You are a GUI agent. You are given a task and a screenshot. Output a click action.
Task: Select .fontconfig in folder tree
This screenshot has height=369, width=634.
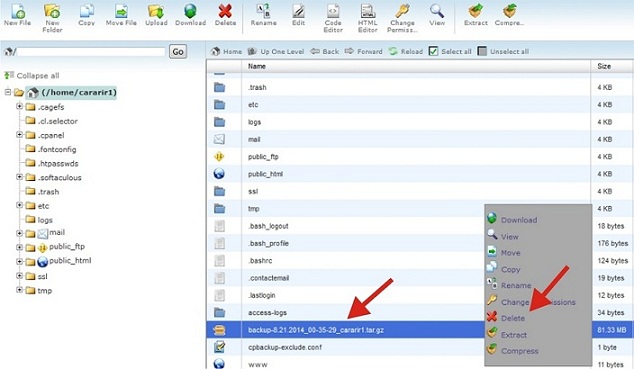(57, 149)
